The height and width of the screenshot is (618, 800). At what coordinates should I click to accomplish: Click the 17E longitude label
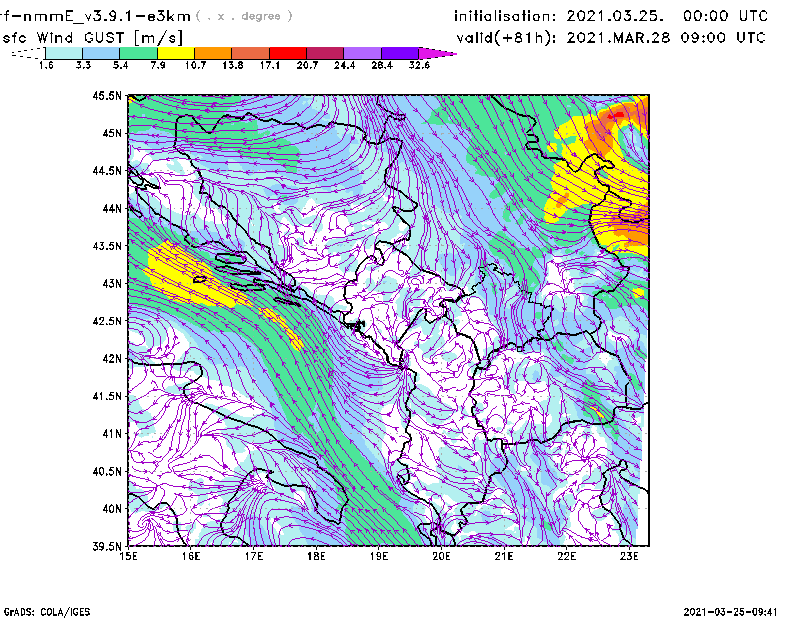(254, 556)
